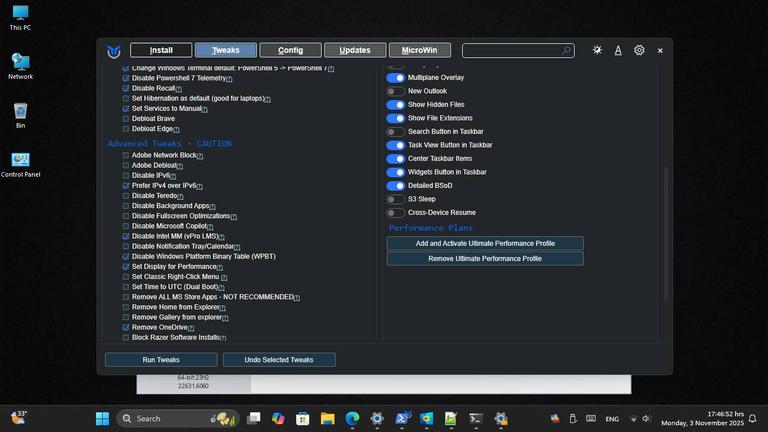Click the font scaling 'A' icon
This screenshot has width=768, height=432.
pos(618,50)
